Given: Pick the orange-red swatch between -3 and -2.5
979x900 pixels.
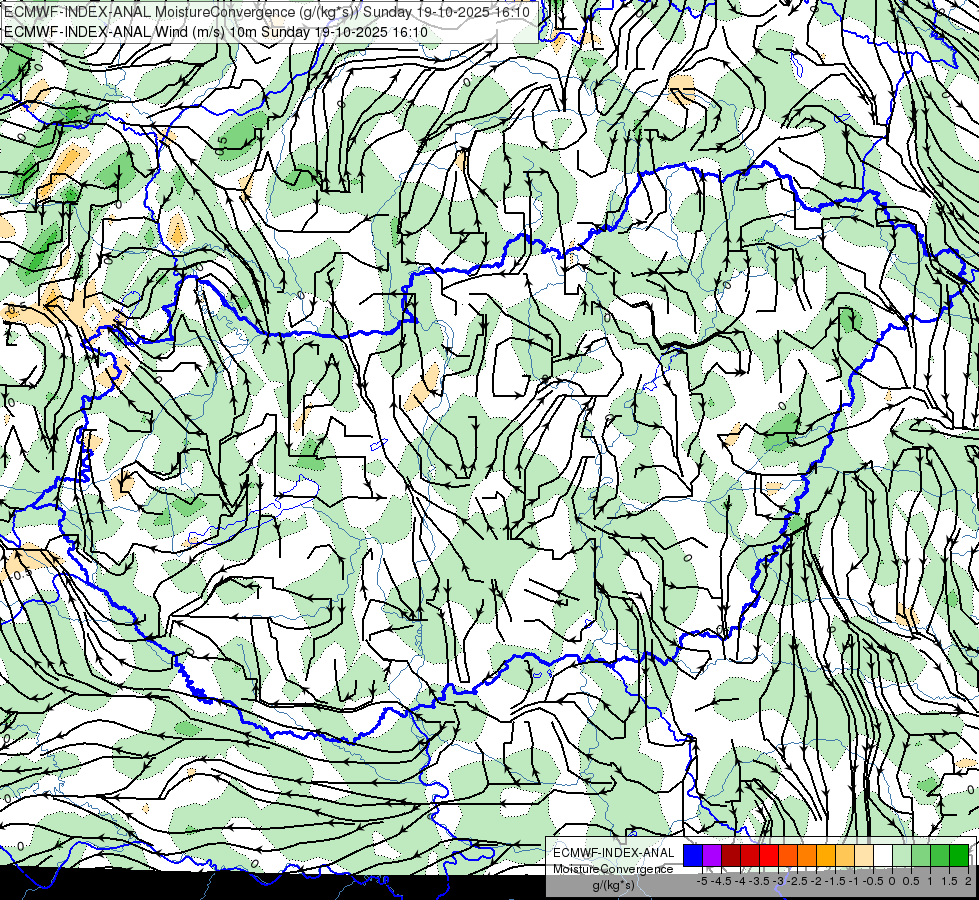Looking at the screenshot, I should [788, 855].
